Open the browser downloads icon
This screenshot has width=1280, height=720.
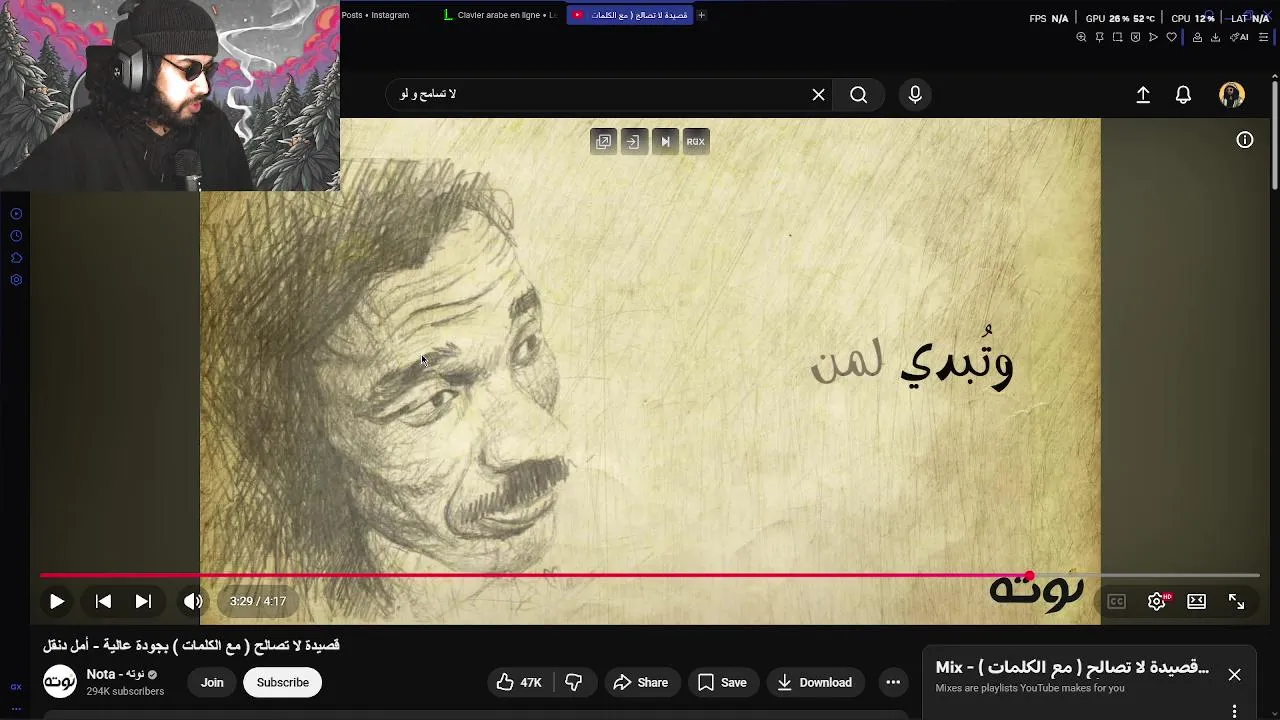1215,37
